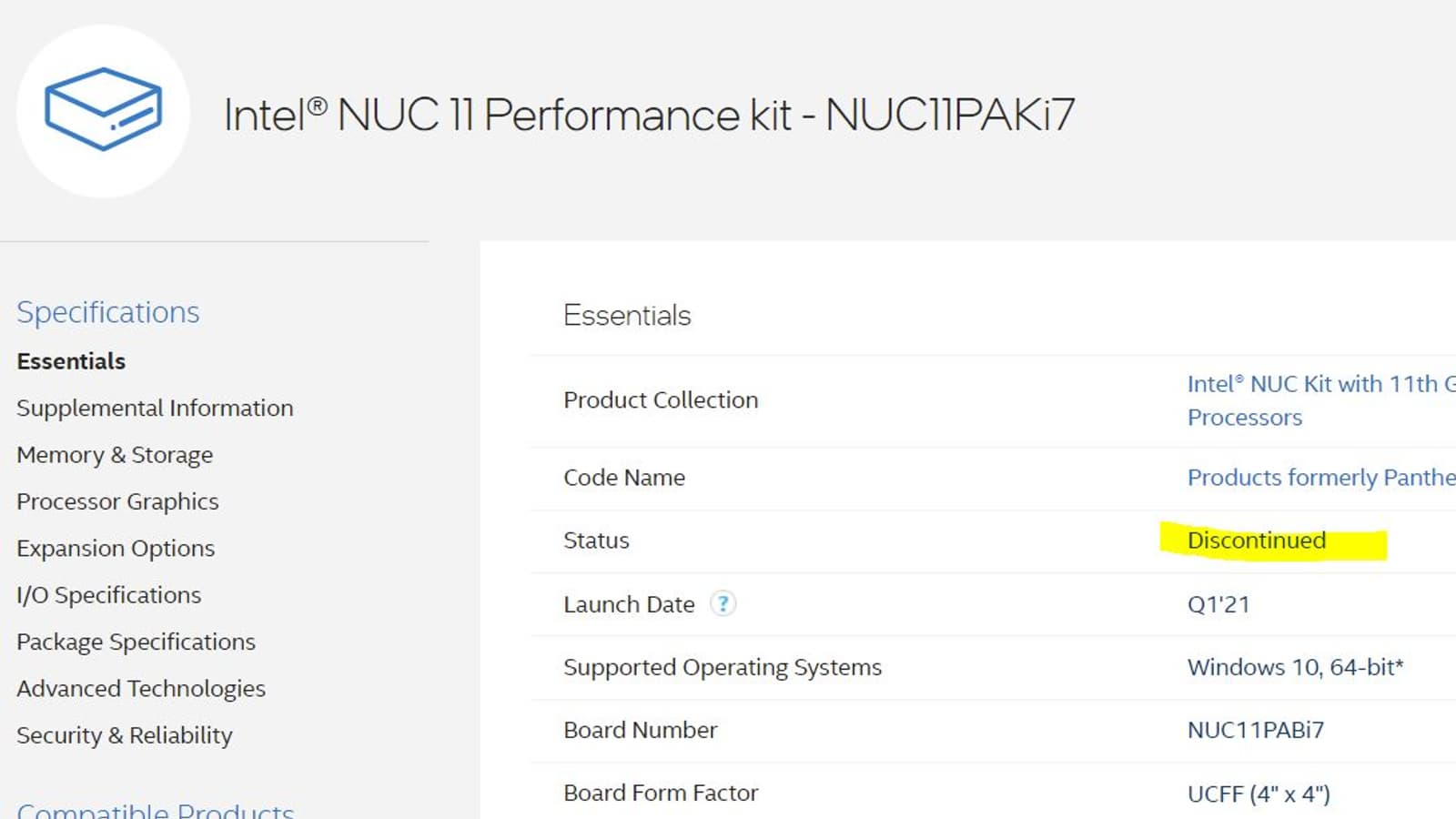This screenshot has height=819, width=1456.
Task: Open the Specifications section heading
Action: pos(107,312)
